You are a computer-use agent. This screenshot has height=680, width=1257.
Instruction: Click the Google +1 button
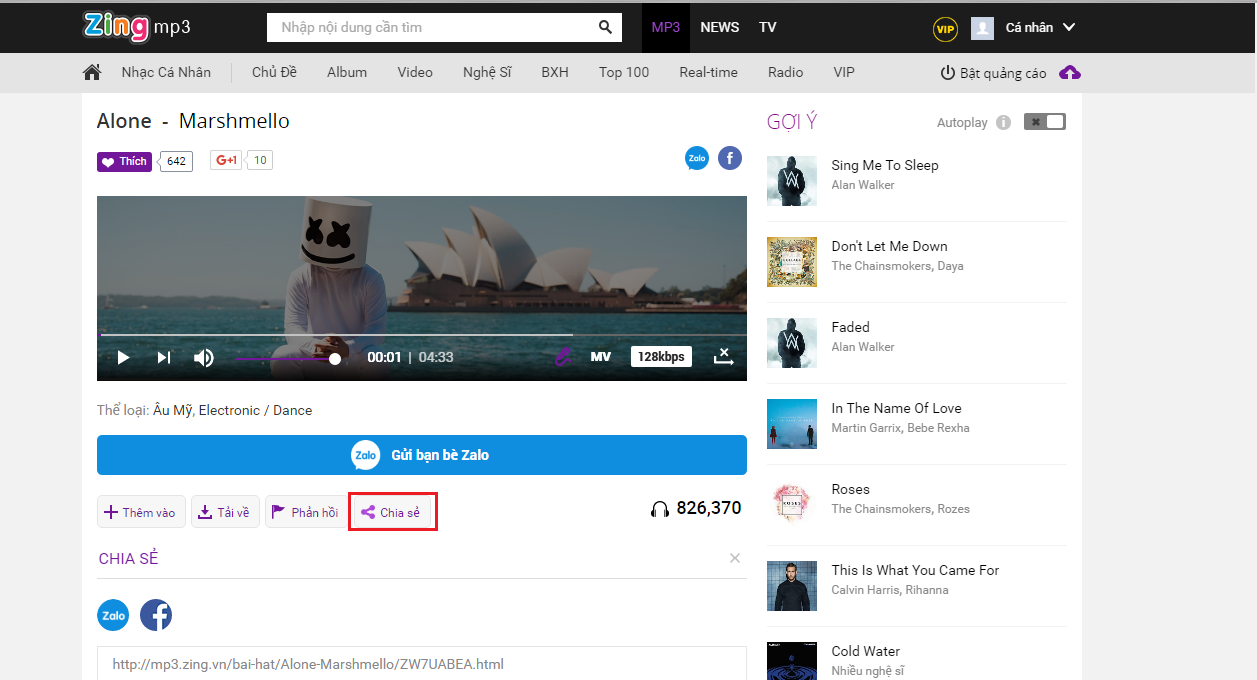(x=226, y=160)
